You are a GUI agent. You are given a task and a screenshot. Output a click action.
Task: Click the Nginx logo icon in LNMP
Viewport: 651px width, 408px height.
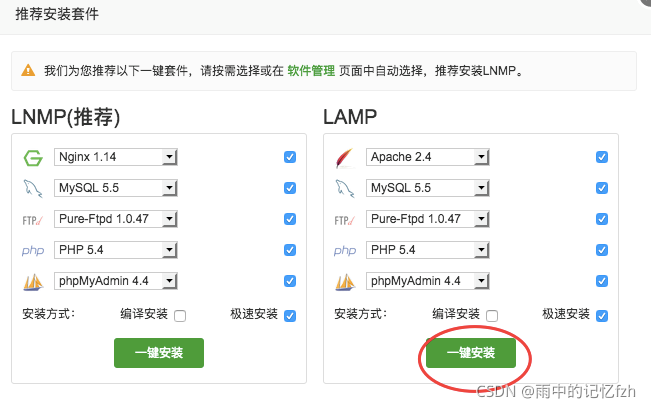tap(33, 158)
